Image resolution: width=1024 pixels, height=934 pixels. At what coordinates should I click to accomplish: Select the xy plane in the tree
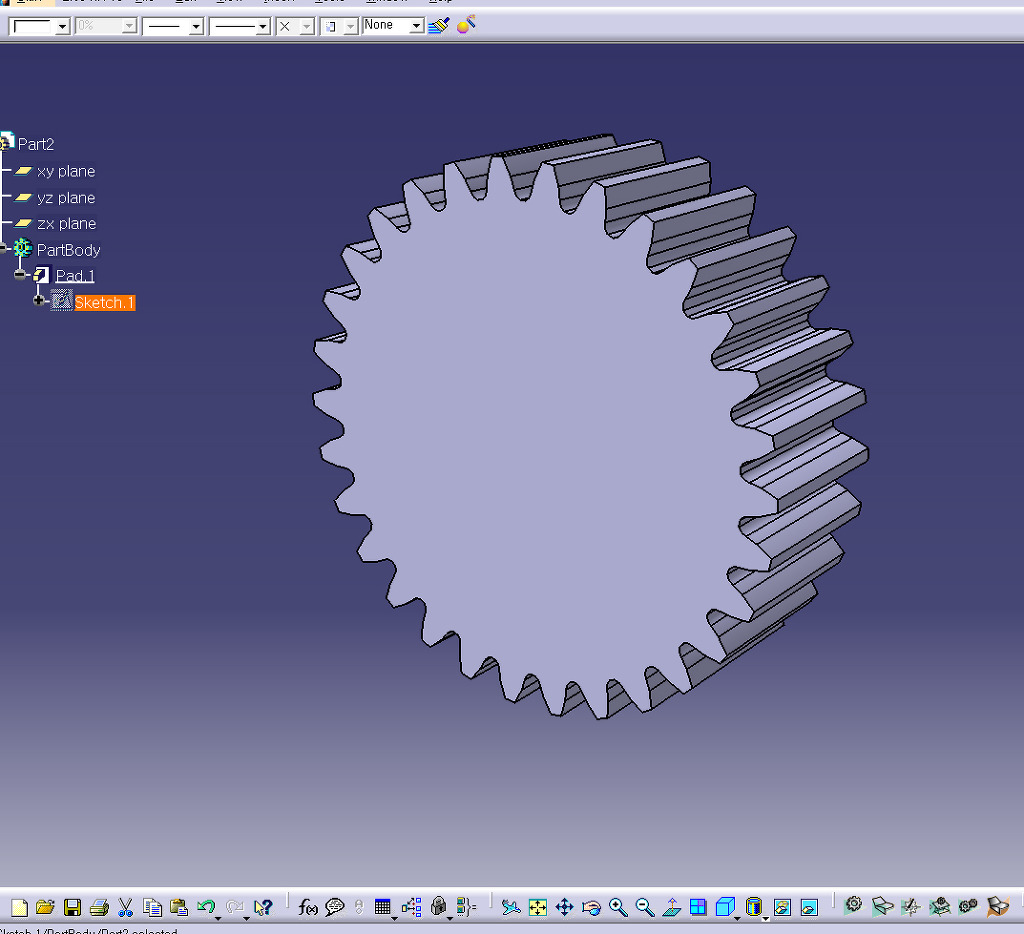point(65,171)
